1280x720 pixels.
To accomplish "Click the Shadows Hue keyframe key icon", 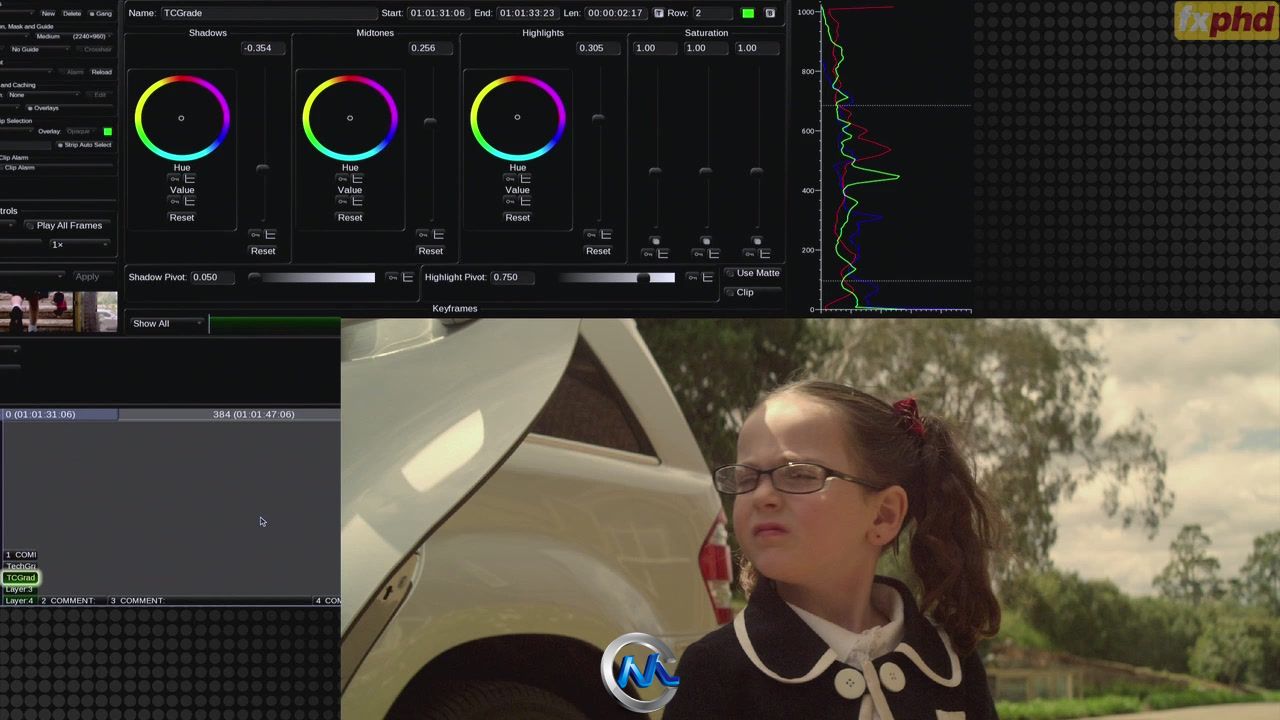I will (174, 179).
